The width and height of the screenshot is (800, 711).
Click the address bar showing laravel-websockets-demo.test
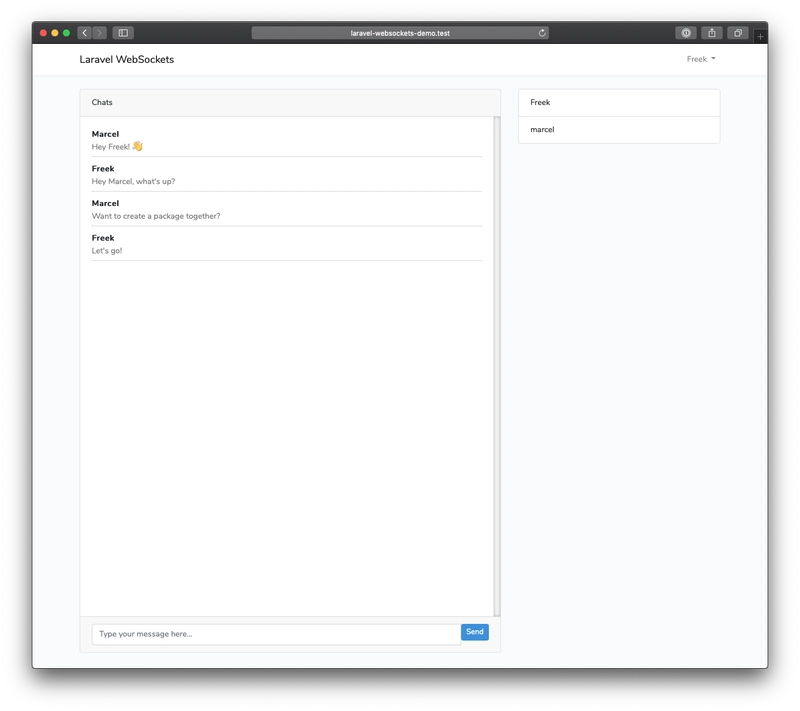click(x=400, y=33)
